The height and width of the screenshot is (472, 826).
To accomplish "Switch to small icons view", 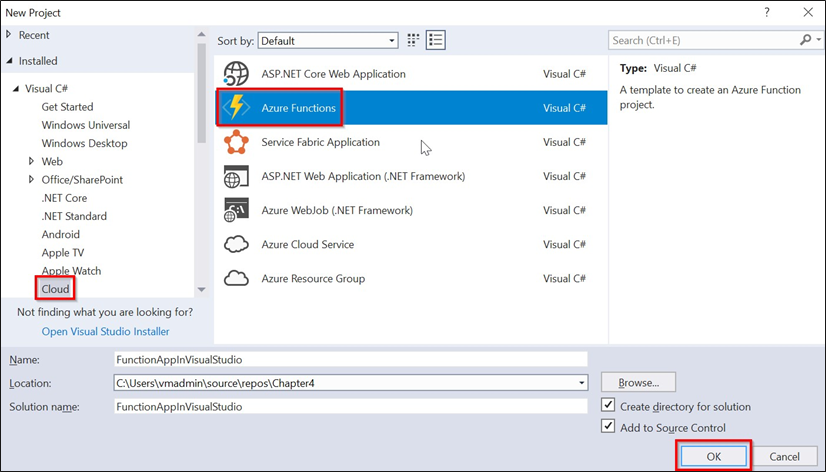I will coord(414,41).
